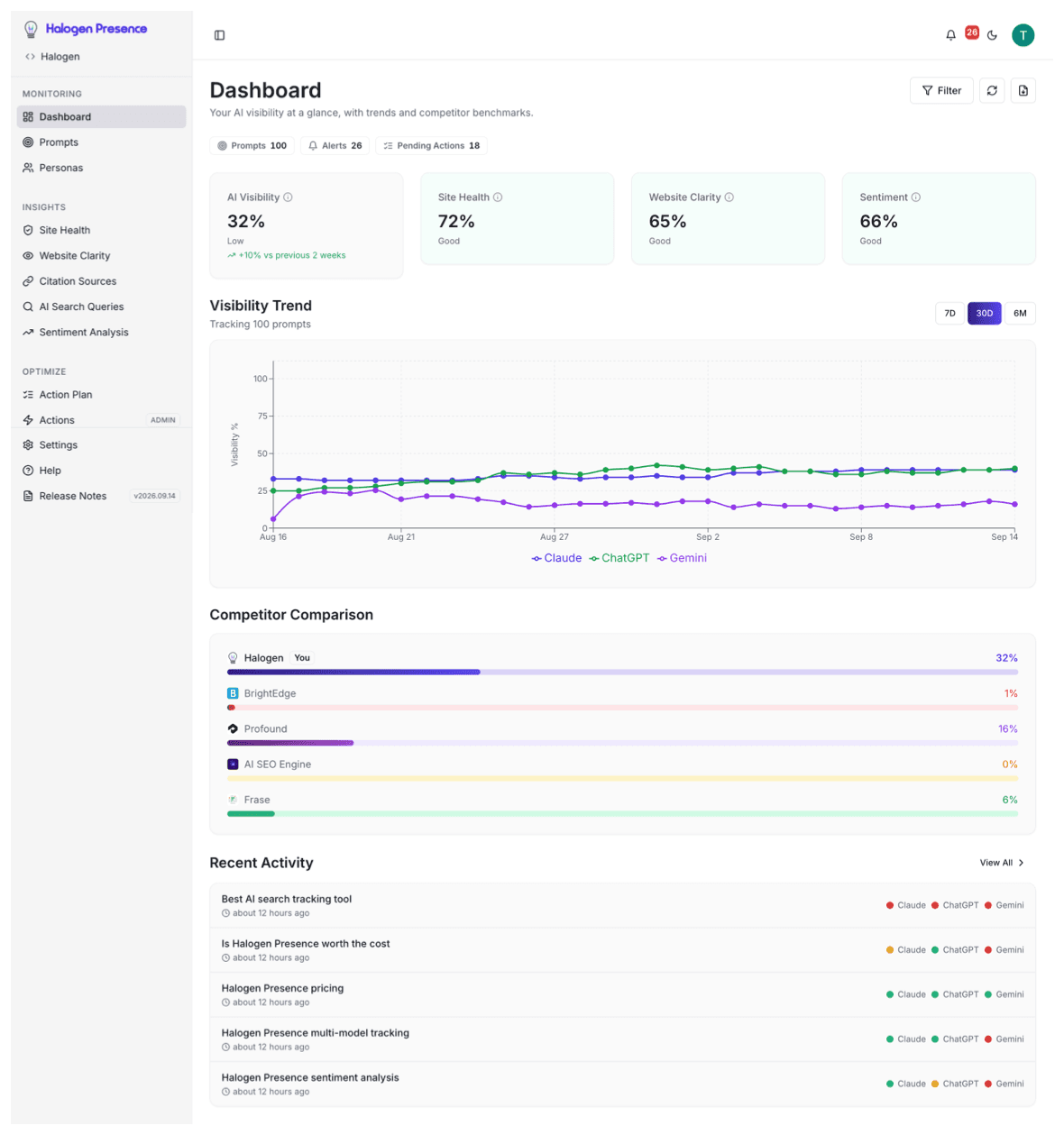This screenshot has height=1135, width=1064.
Task: Click the v2026.09.14 version tag
Action: (155, 496)
